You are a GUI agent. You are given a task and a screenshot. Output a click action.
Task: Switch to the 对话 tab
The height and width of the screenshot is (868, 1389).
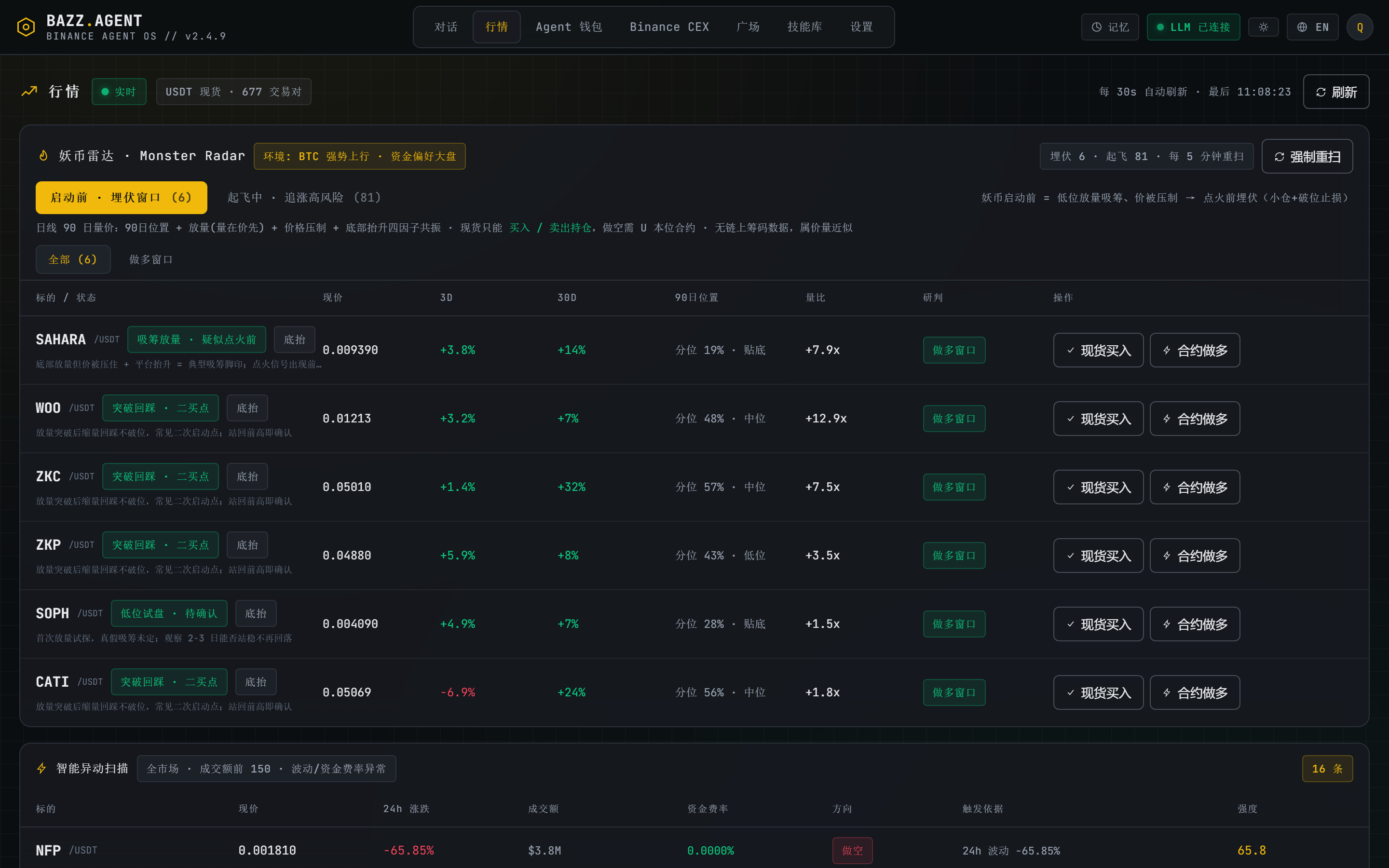pos(446,27)
